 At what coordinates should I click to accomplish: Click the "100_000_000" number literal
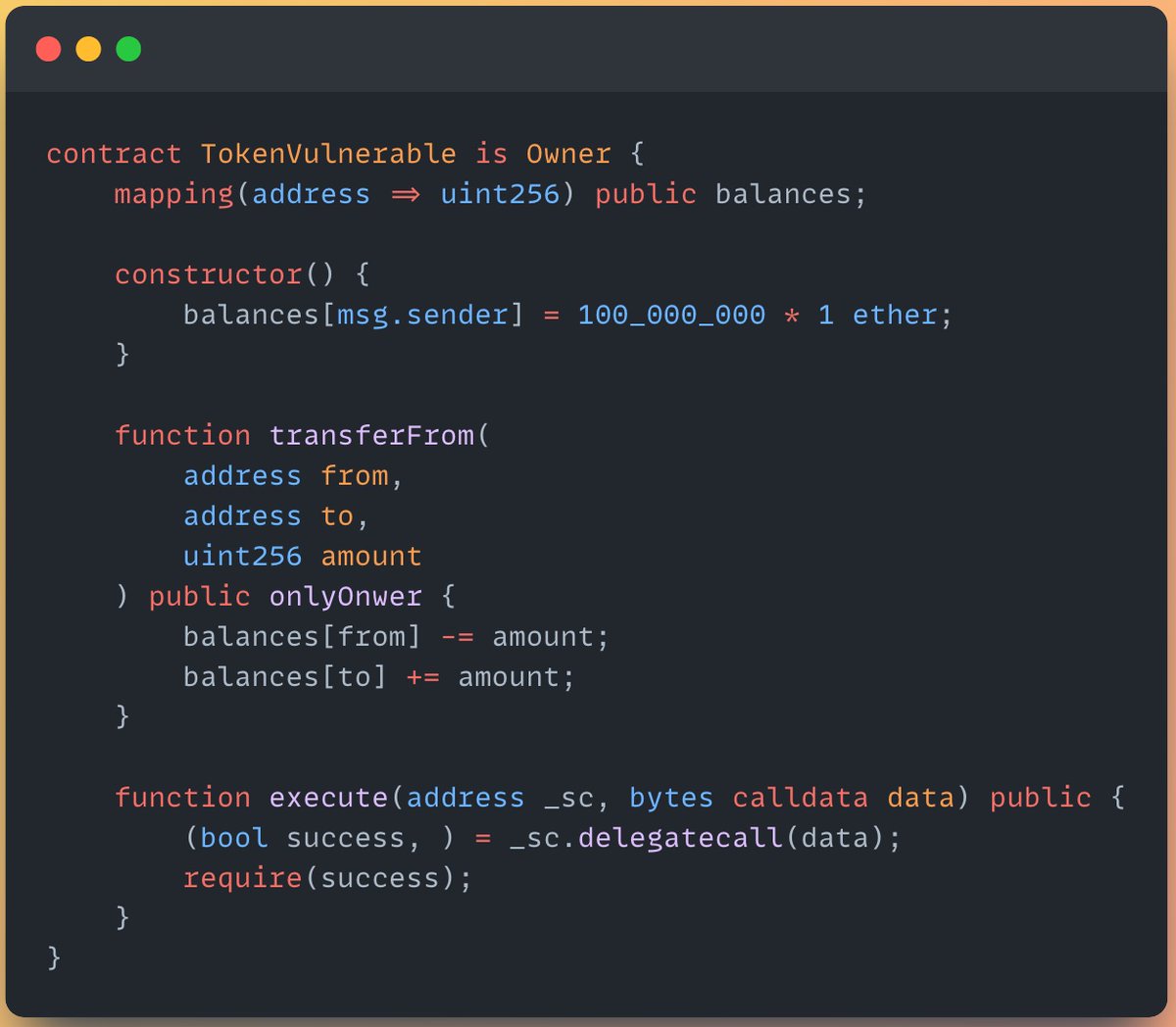pyautogui.click(x=671, y=315)
